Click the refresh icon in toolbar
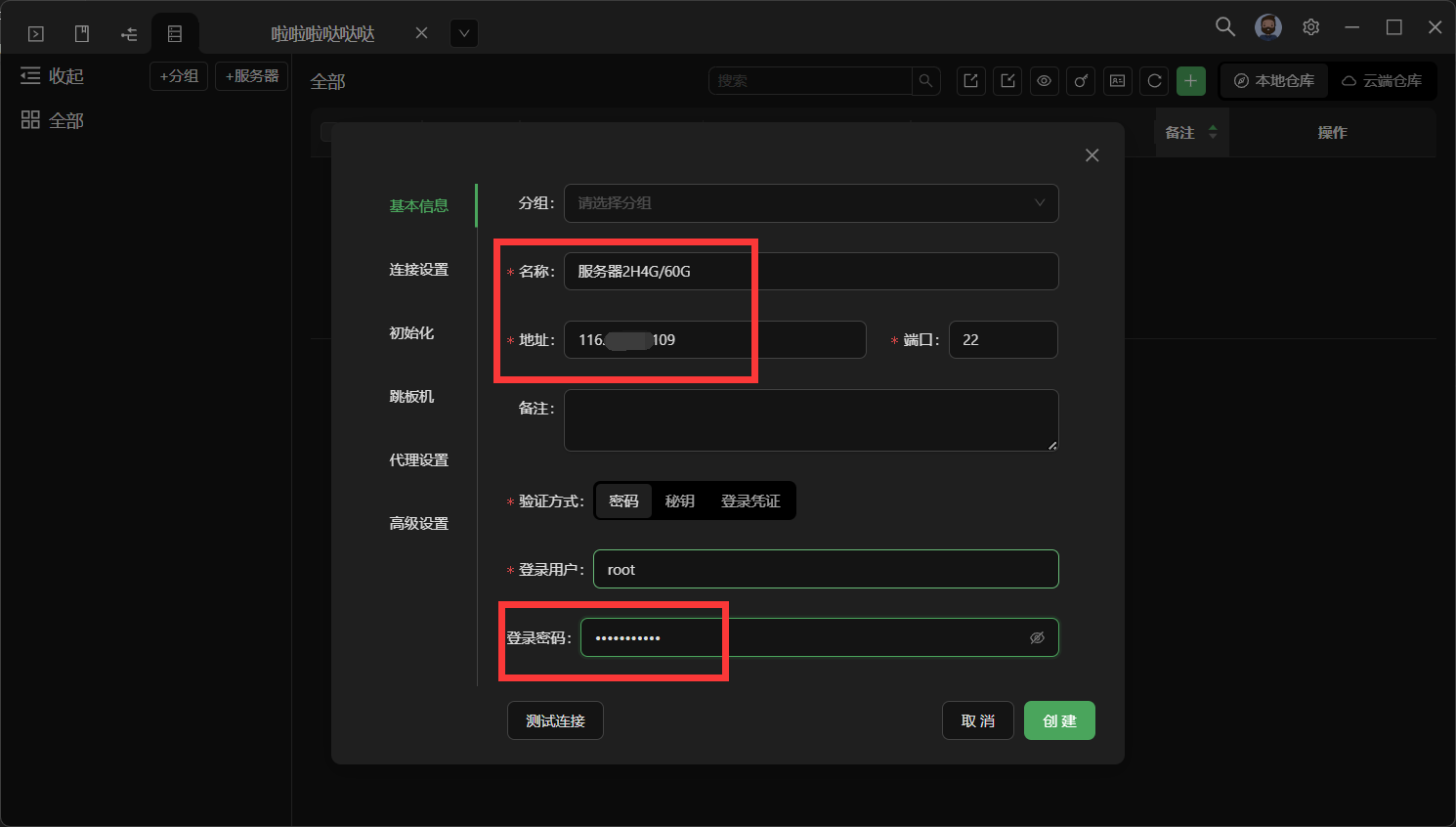This screenshot has height=827, width=1456. click(x=1154, y=81)
